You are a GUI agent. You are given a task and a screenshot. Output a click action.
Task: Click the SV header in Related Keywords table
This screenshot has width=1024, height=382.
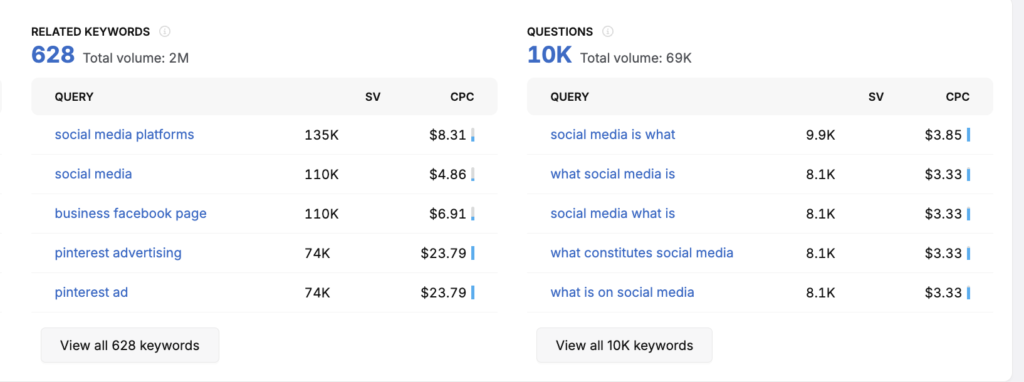click(x=373, y=97)
